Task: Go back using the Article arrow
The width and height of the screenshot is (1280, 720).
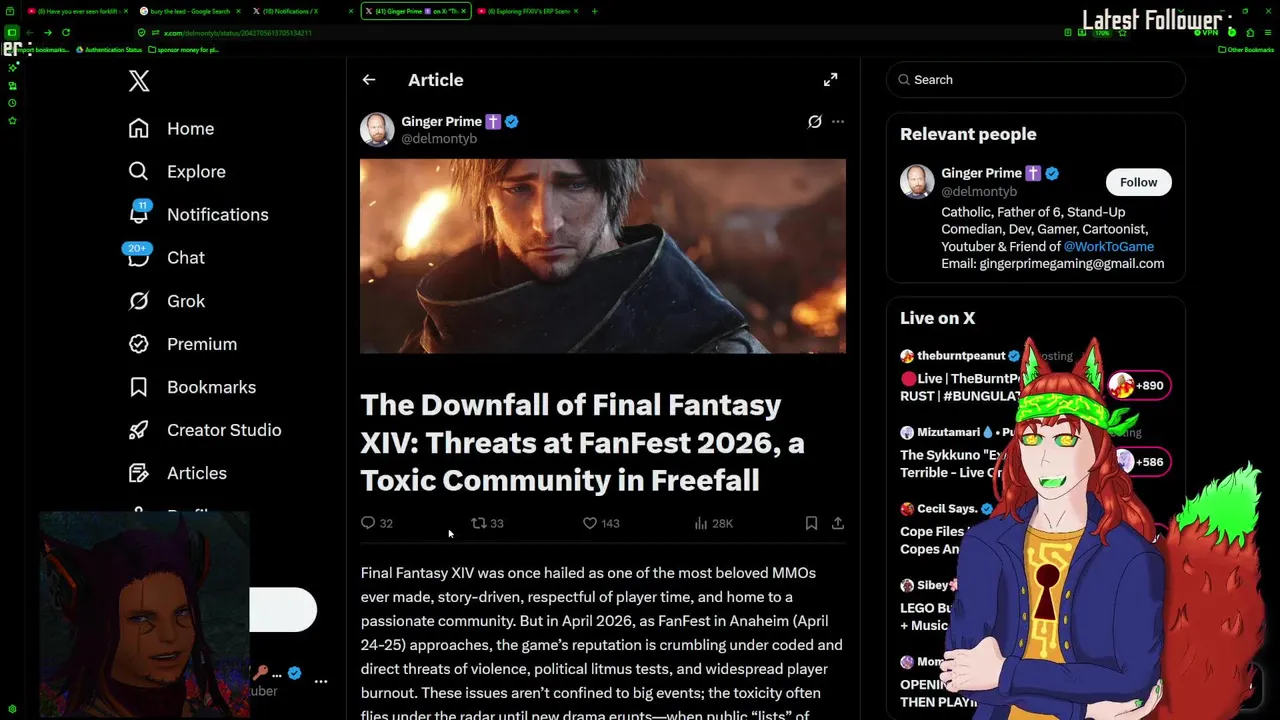Action: point(369,80)
